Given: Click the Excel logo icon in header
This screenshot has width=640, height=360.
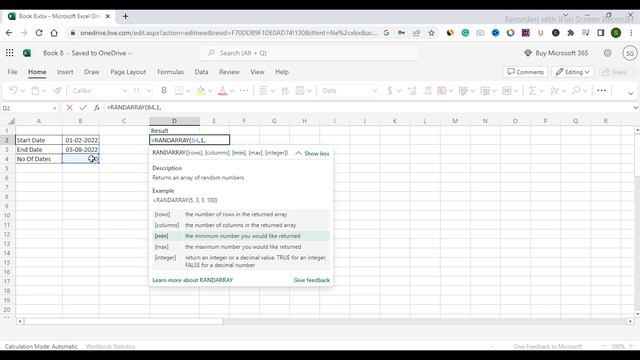Looking at the screenshot, I should [27, 53].
